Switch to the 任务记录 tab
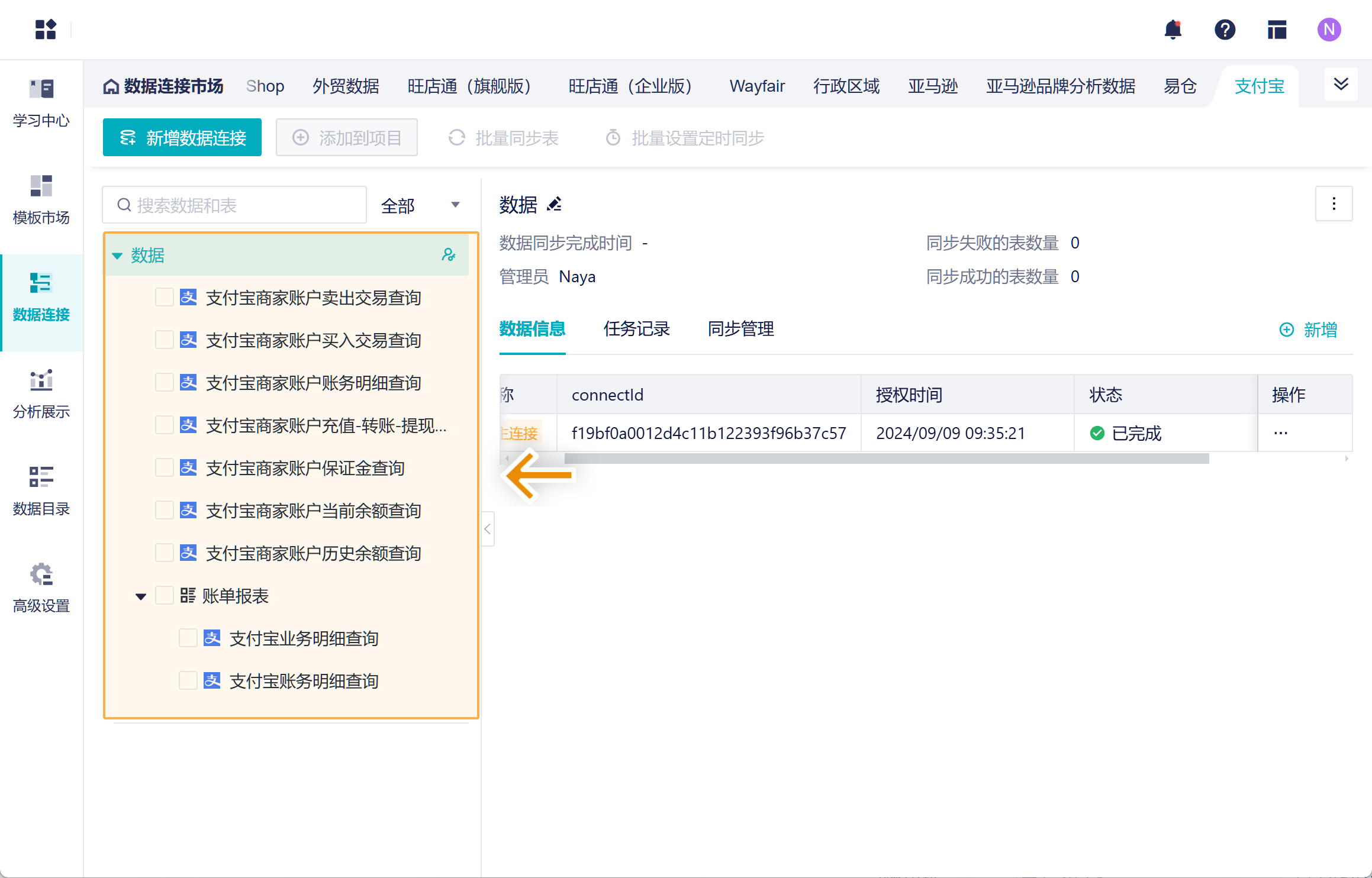The image size is (1372, 878). tap(636, 329)
